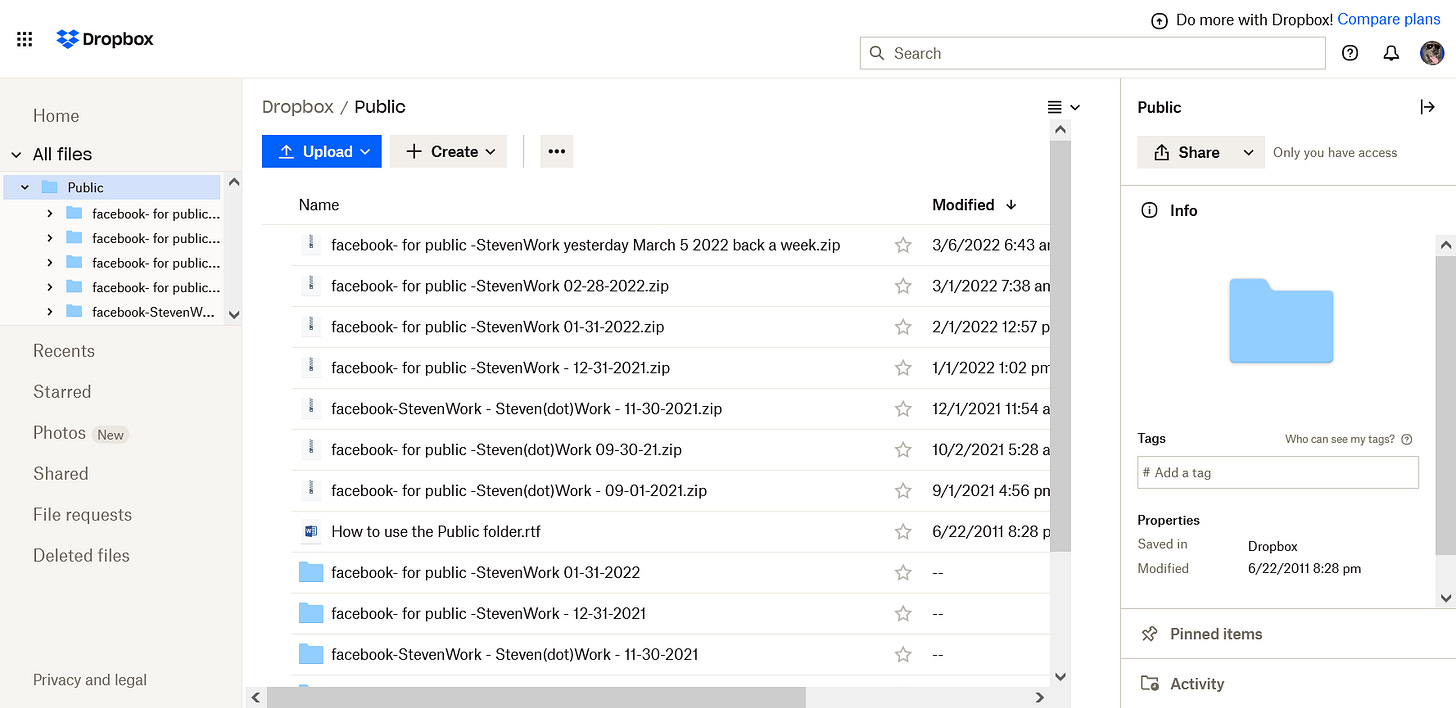
Task: Expand the first facebook- for public tree folder
Action: coord(50,213)
